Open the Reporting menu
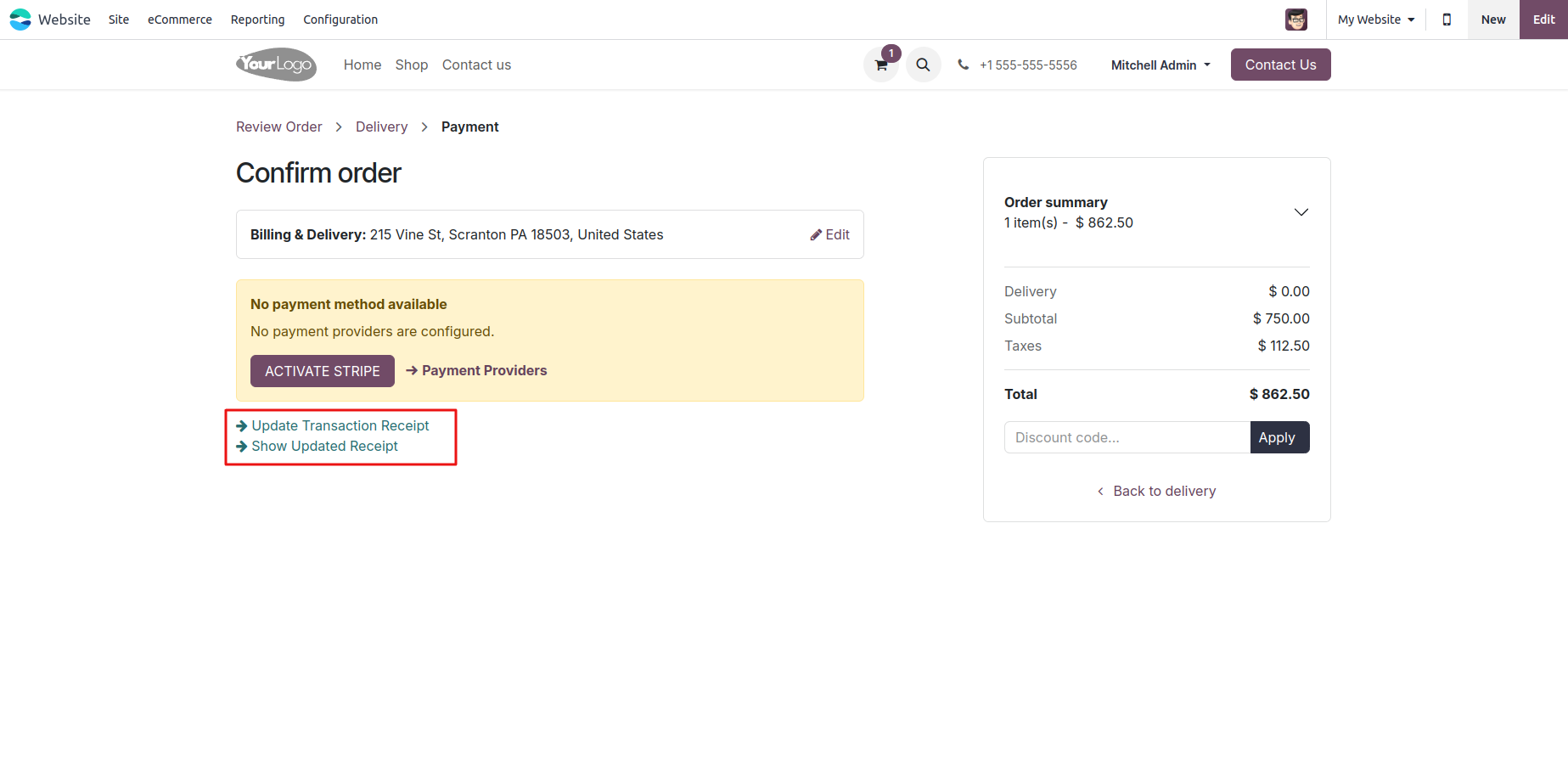 tap(257, 20)
